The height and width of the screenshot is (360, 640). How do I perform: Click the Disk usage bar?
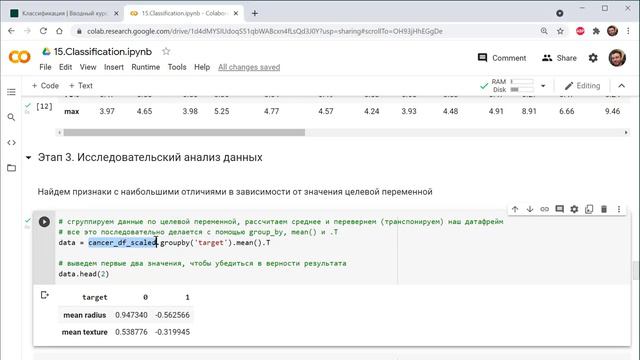522,89
